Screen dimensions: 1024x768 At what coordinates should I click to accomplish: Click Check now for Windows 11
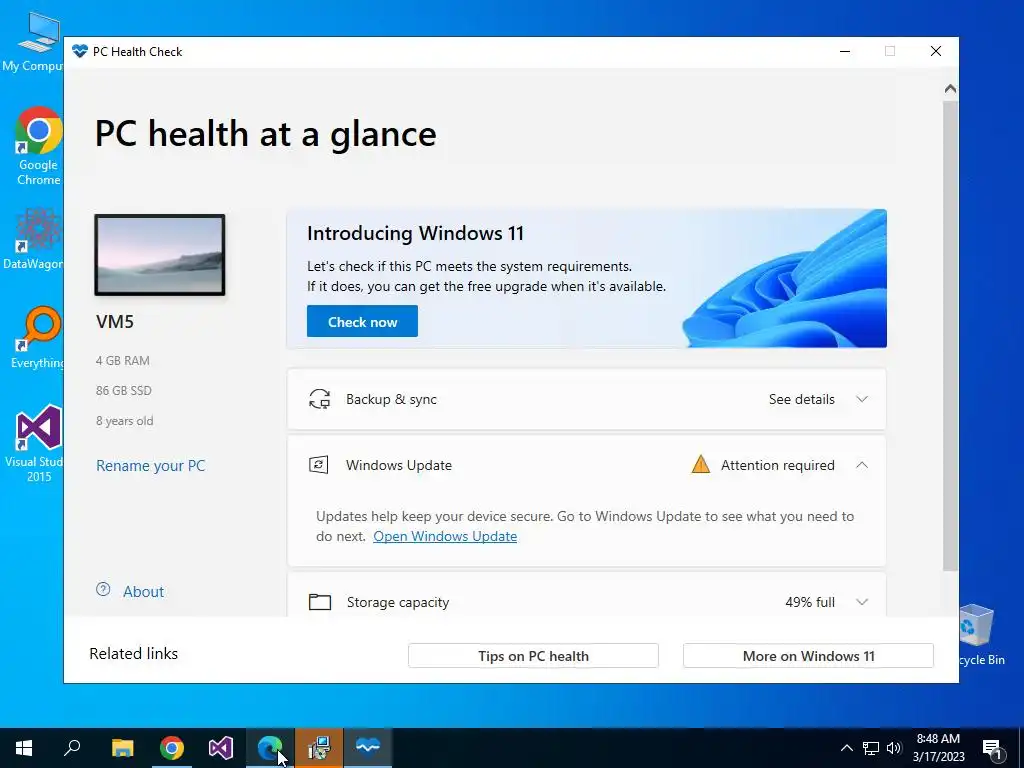pyautogui.click(x=362, y=321)
